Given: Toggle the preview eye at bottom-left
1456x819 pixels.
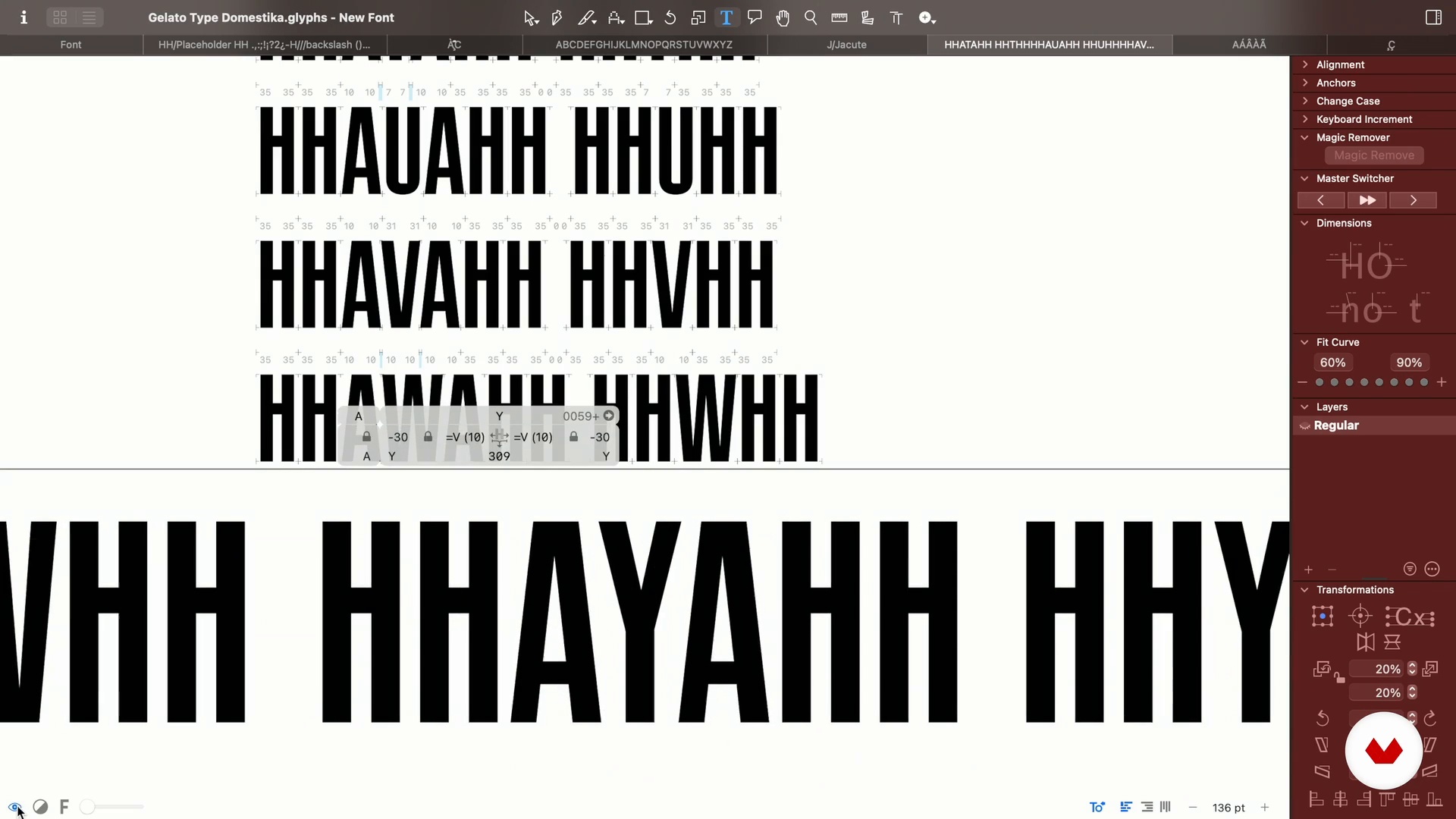Looking at the screenshot, I should 14,807.
